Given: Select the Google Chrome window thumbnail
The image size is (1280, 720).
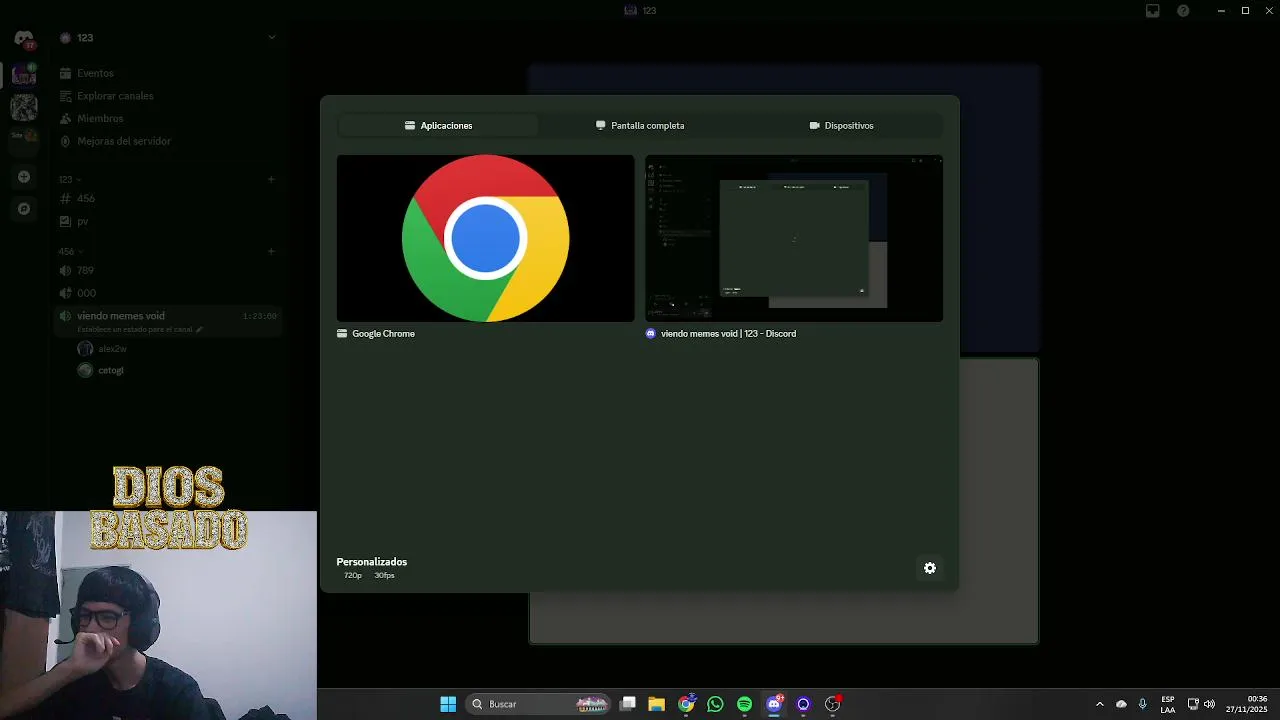Looking at the screenshot, I should coord(485,238).
